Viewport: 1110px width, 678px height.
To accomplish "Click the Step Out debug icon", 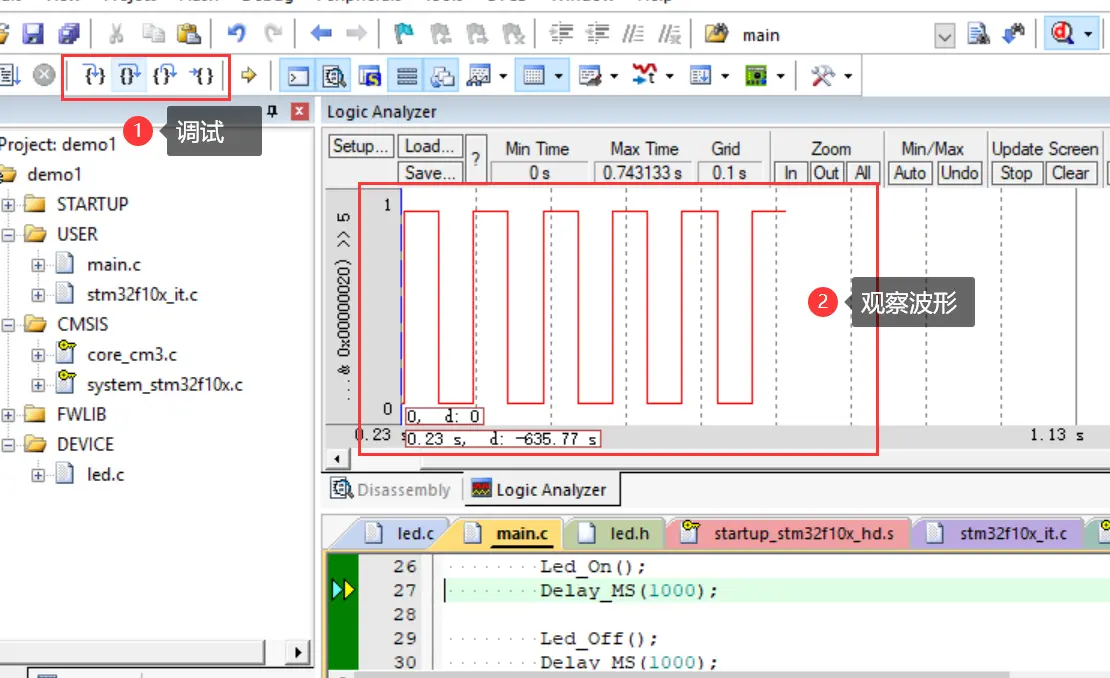I will coord(165,75).
